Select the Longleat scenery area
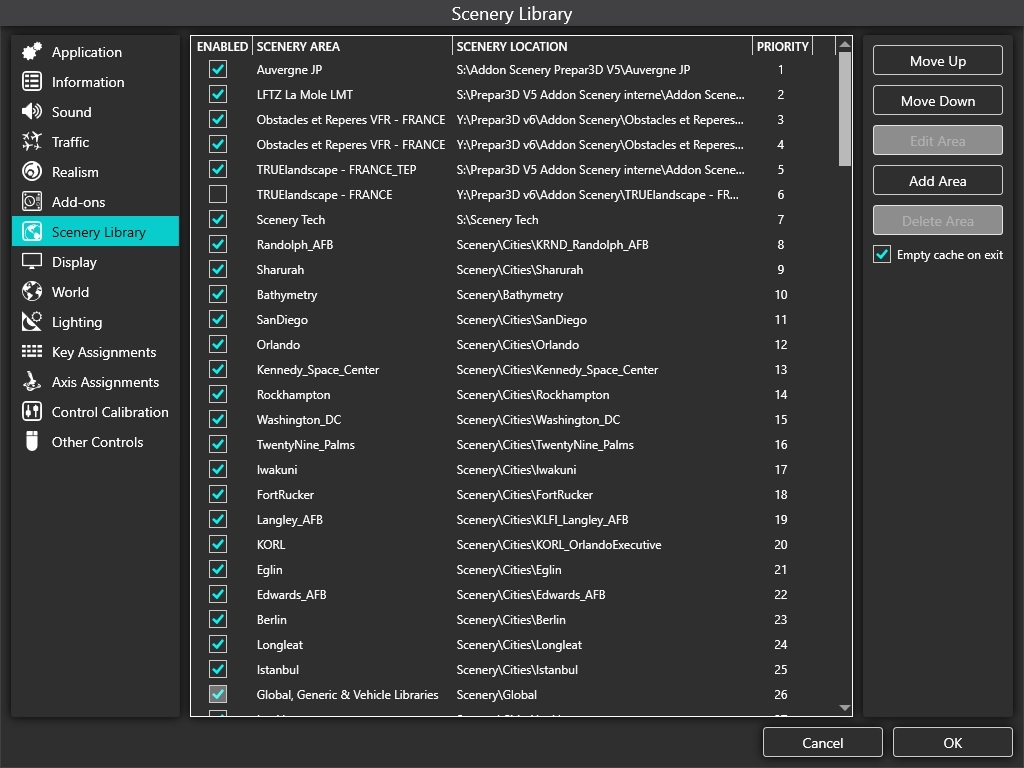Viewport: 1024px width, 768px height. [513, 645]
